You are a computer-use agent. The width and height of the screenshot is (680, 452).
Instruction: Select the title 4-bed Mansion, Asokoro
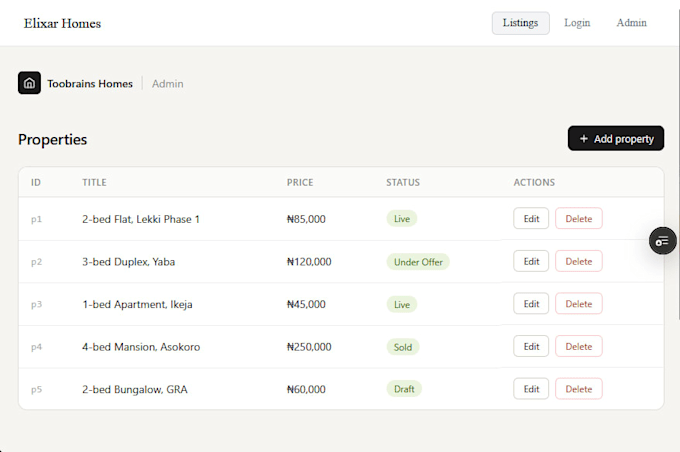[x=141, y=347]
